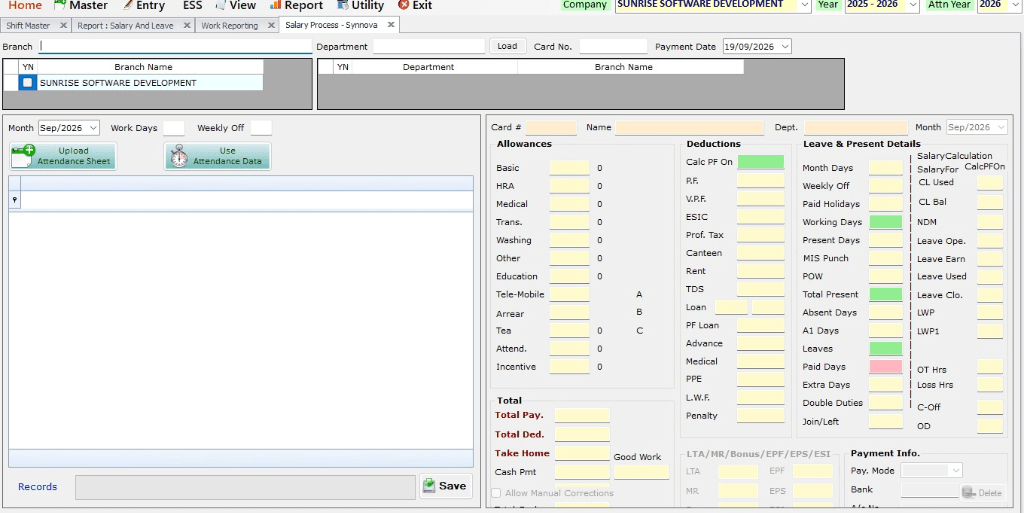
Task: Expand the Company dropdown
Action: [805, 5]
